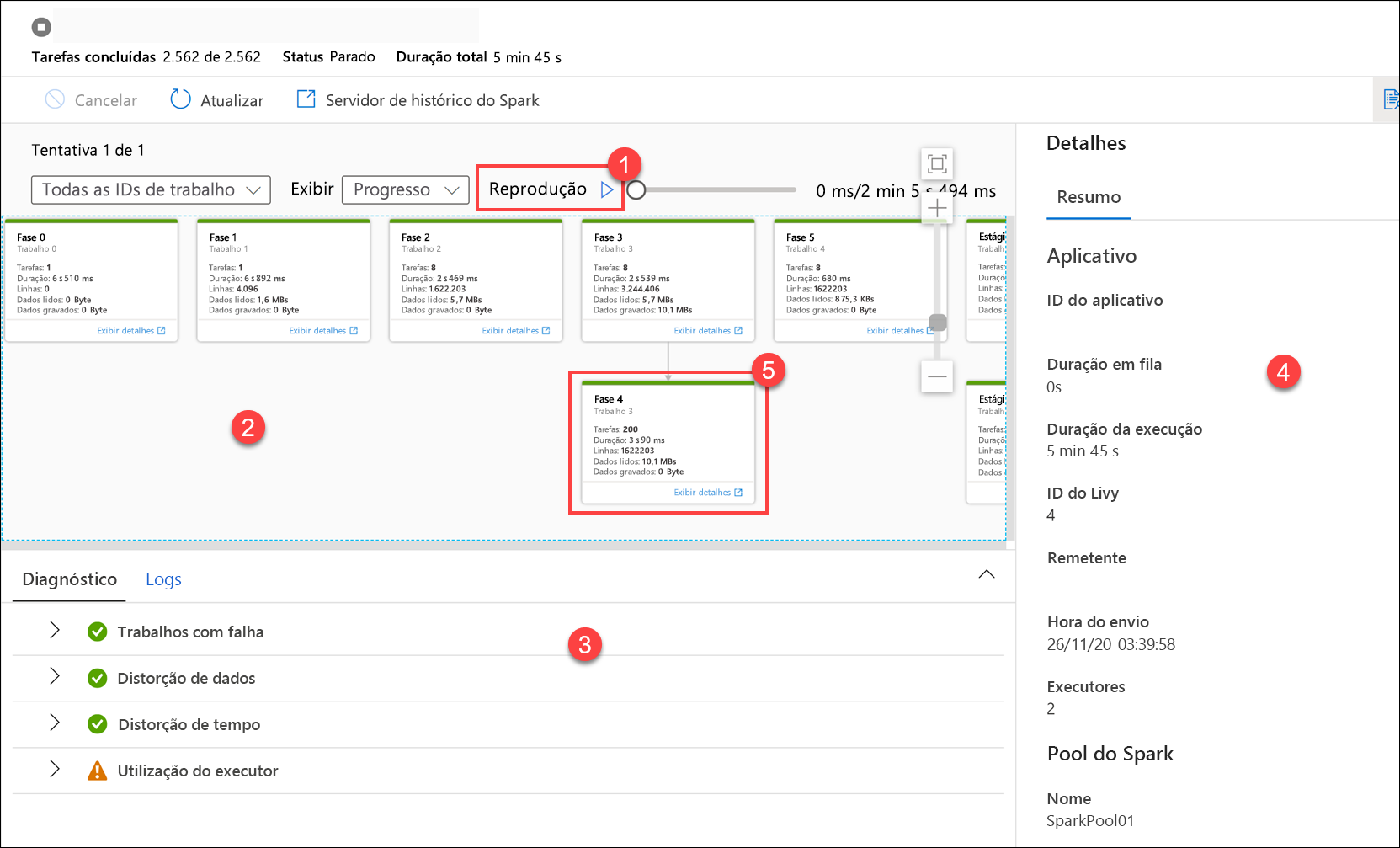1400x848 pixels.
Task: Click the playback timeline slider handle
Action: [x=636, y=189]
